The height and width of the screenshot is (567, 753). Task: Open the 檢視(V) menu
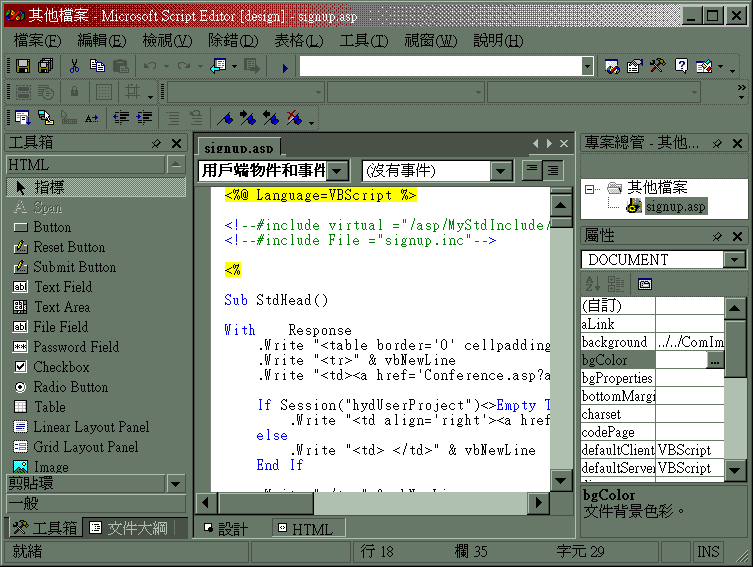[167, 41]
